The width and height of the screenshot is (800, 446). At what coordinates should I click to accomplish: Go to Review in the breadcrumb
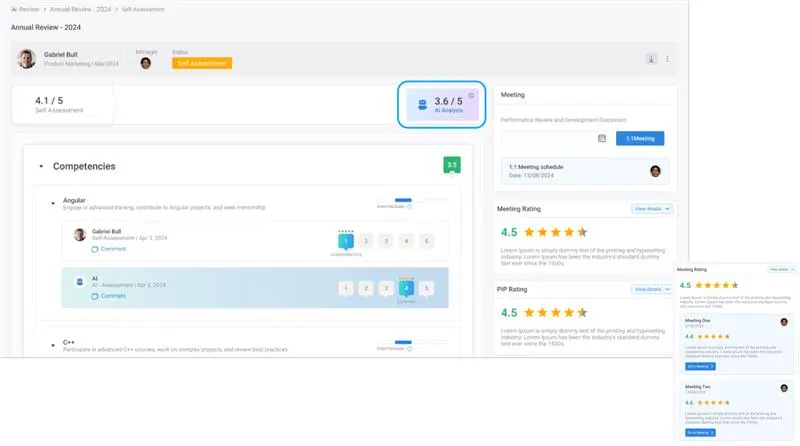(x=29, y=8)
